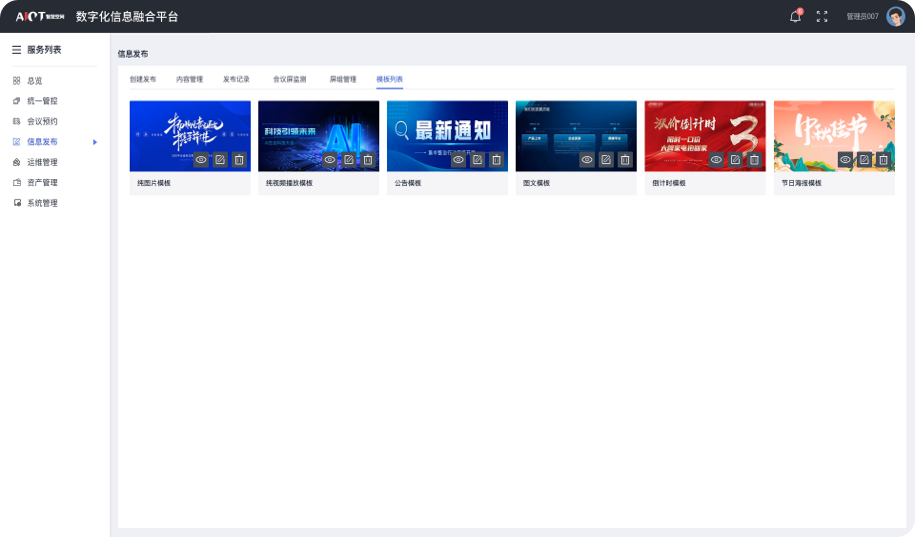Preview the 倒计时模板 template with eye icon
Screen dimensions: 915x538
[716, 159]
